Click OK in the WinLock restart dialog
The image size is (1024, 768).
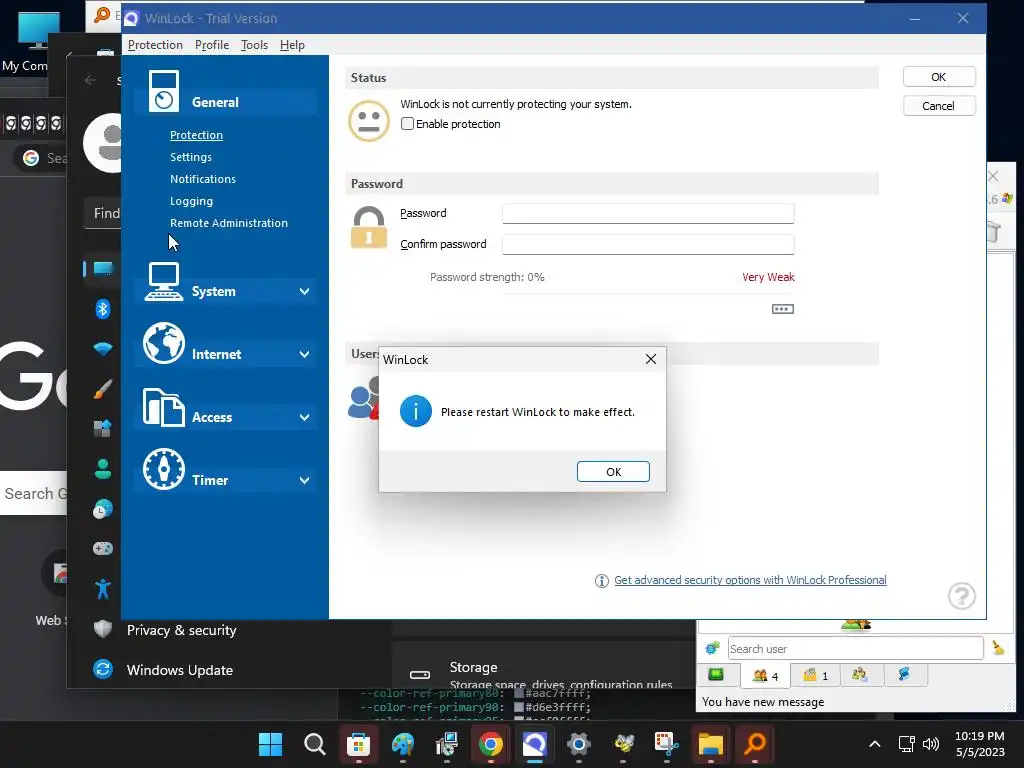(x=613, y=472)
